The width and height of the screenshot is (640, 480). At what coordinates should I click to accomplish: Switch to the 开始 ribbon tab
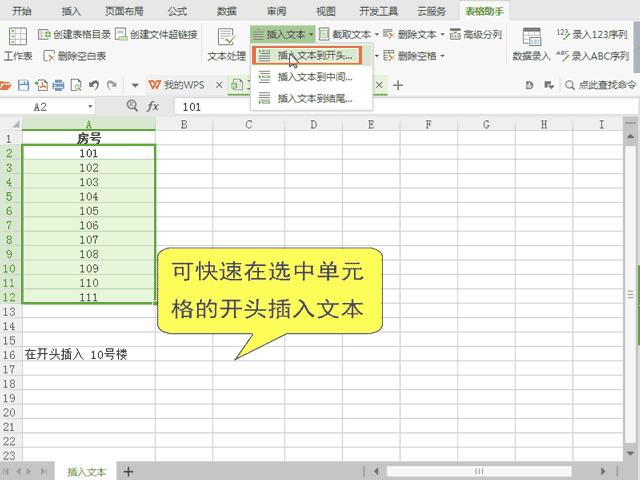(x=22, y=11)
